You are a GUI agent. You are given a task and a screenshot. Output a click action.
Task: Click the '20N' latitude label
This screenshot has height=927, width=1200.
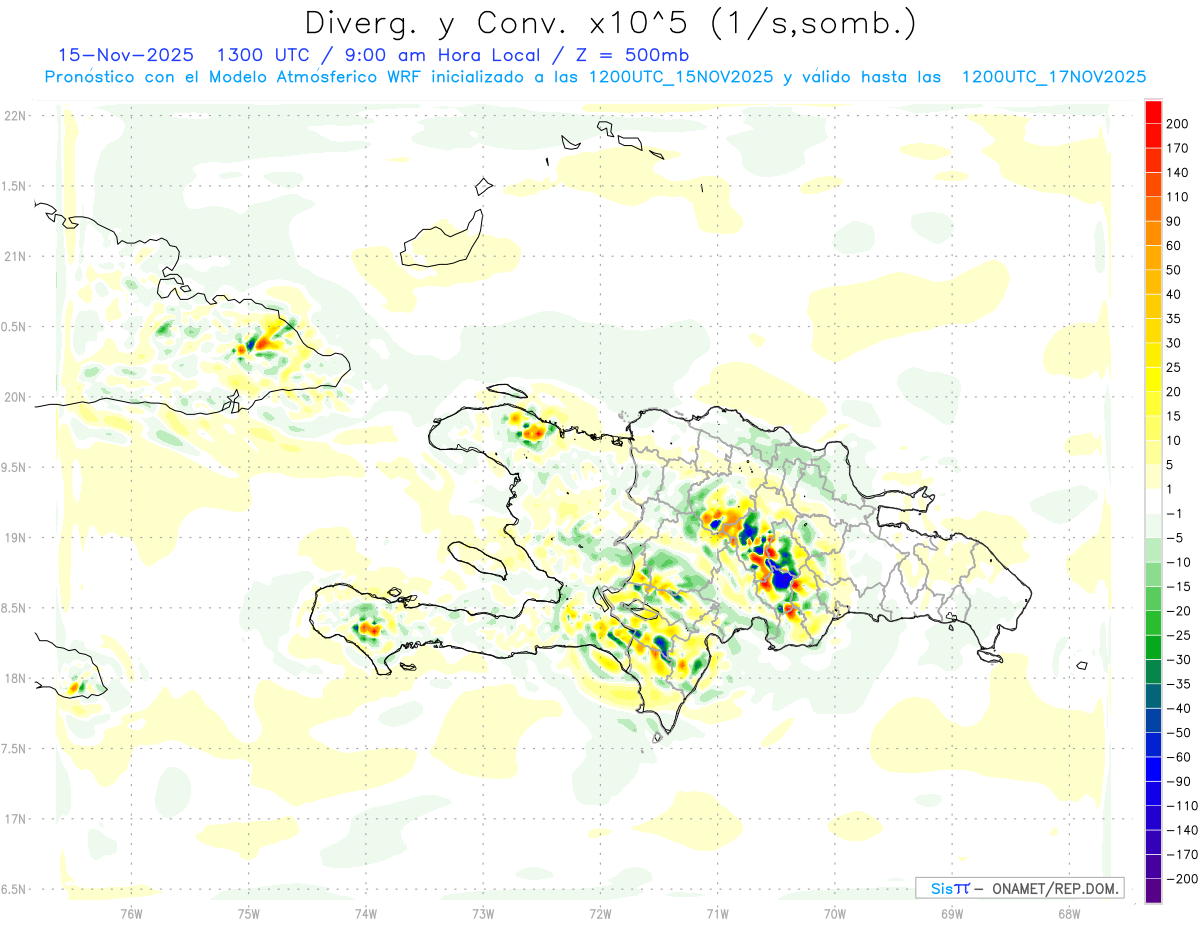[x=14, y=398]
